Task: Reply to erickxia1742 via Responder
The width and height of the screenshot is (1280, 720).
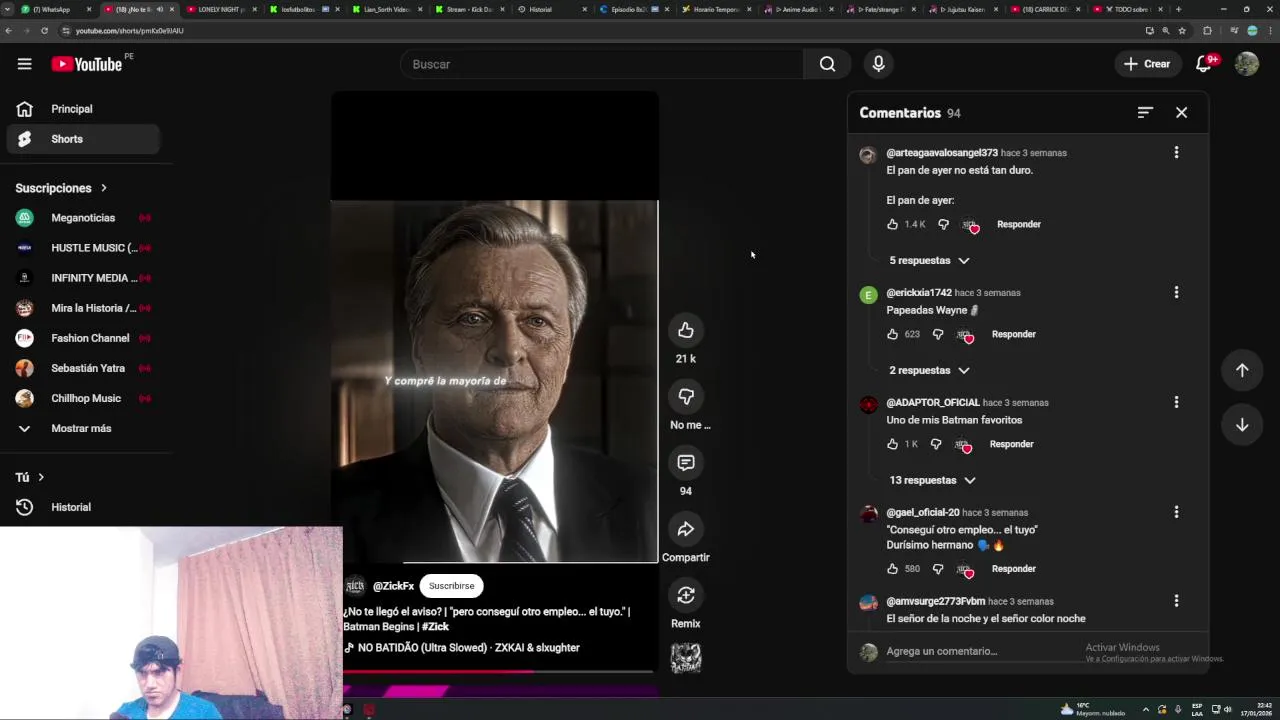Action: pos(1013,334)
